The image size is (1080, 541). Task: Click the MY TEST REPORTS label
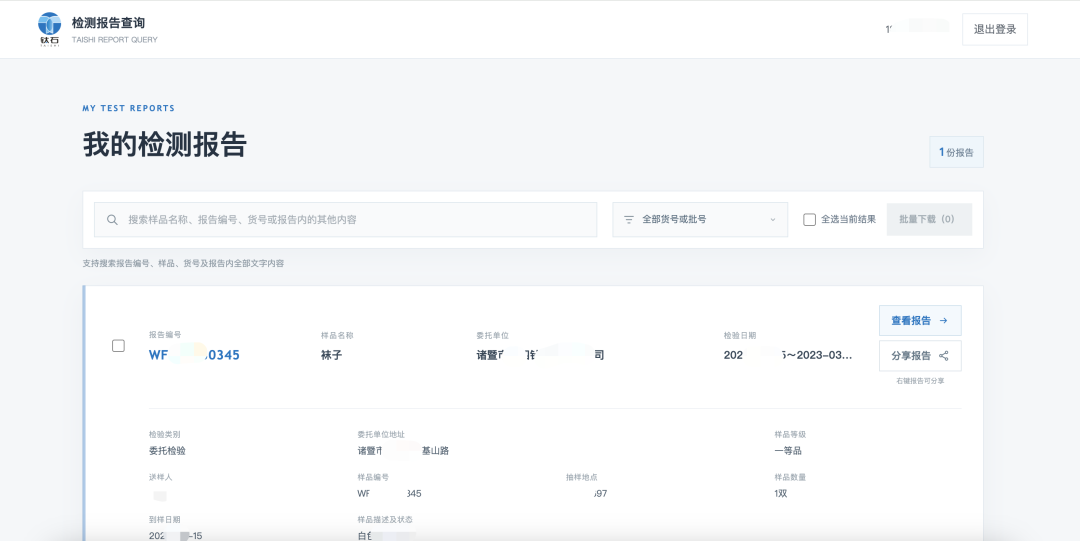[129, 108]
